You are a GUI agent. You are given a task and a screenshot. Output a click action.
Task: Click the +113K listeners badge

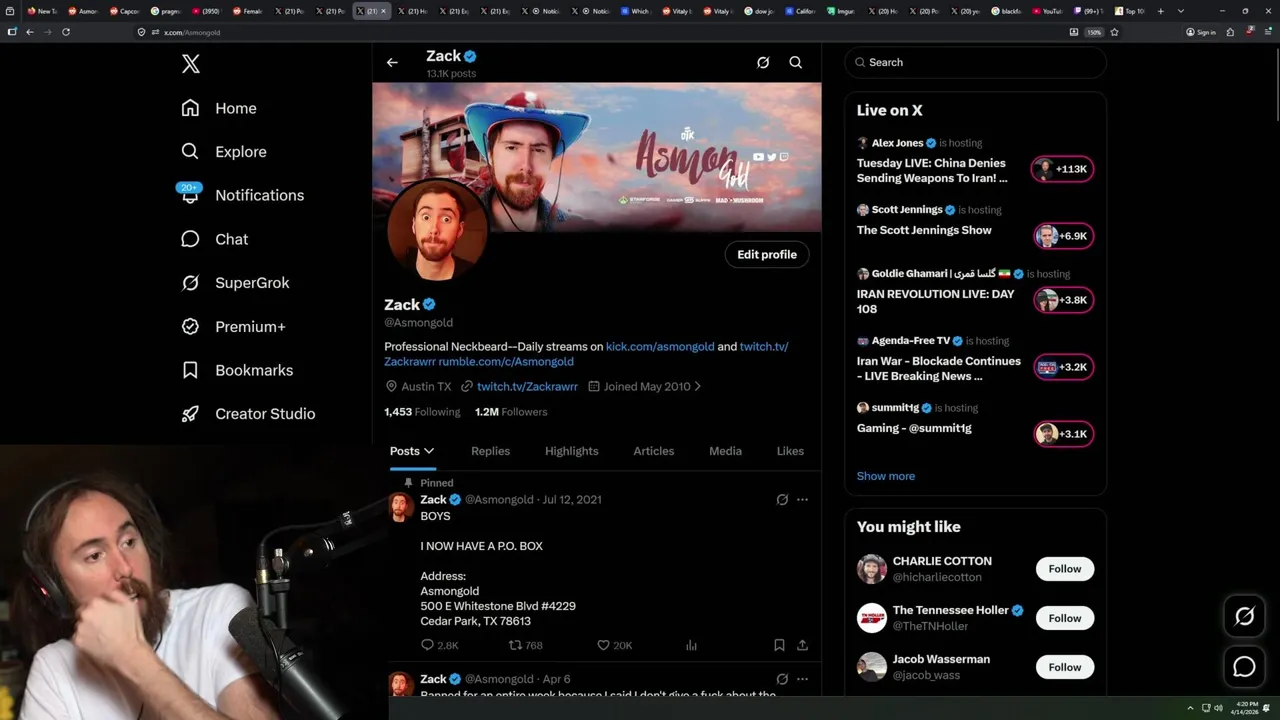click(1063, 169)
